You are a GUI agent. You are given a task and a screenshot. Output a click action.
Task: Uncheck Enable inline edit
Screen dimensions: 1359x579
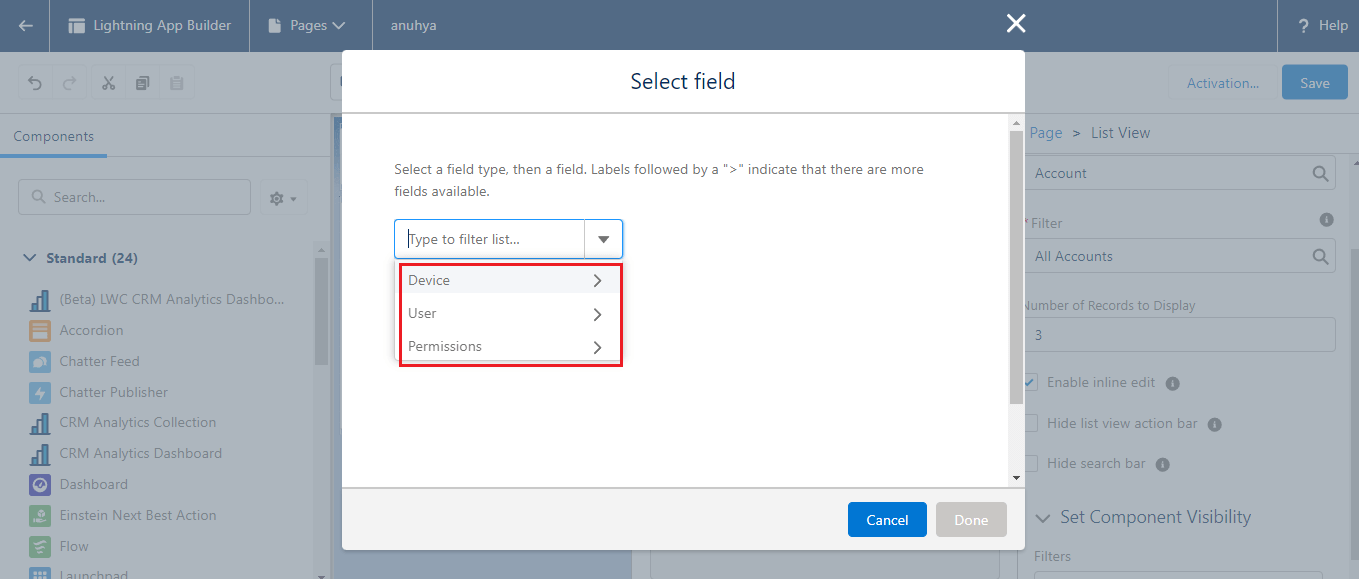pos(1031,382)
